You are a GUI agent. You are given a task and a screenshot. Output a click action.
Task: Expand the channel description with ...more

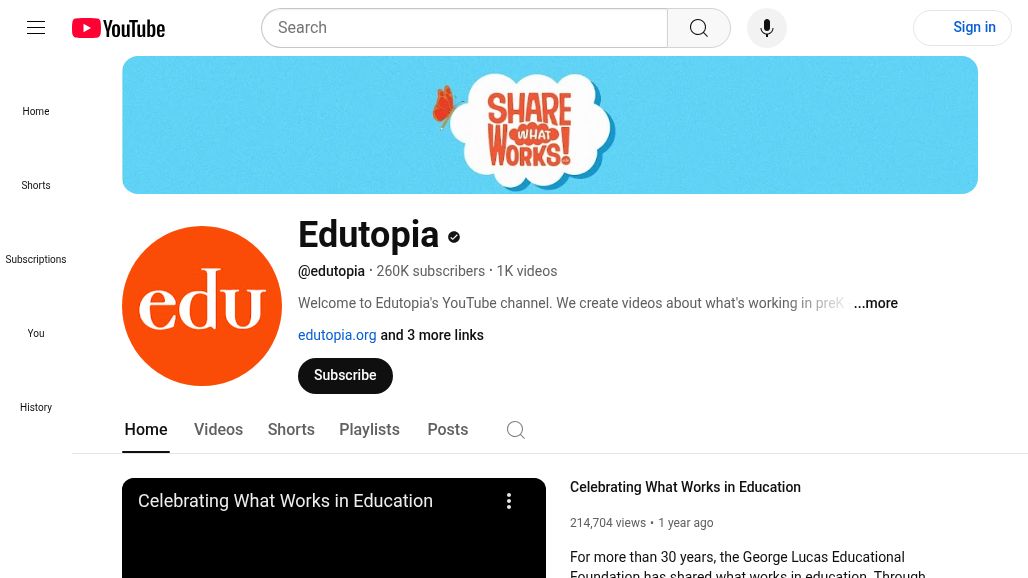875,303
